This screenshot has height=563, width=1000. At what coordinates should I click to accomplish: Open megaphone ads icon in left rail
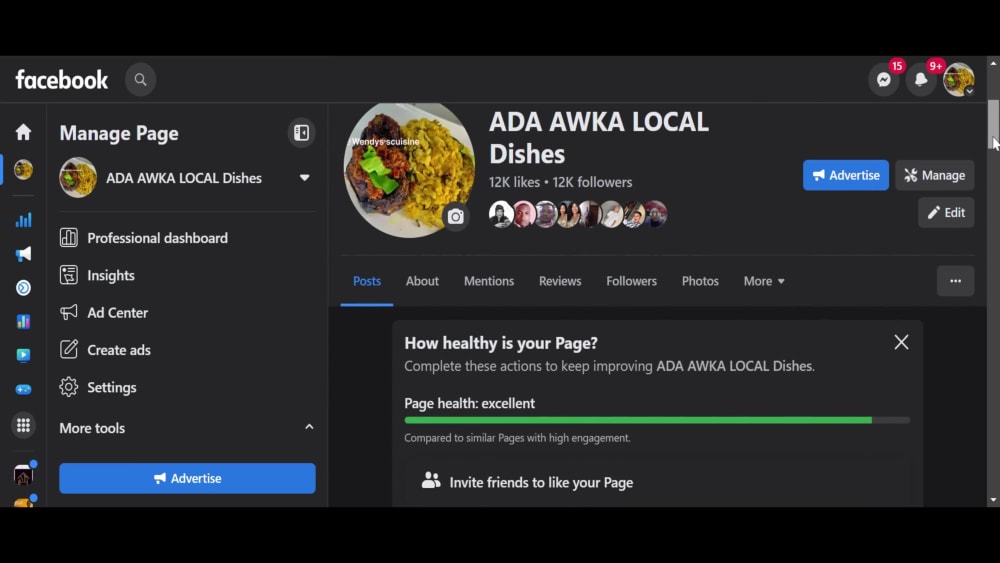[24, 254]
